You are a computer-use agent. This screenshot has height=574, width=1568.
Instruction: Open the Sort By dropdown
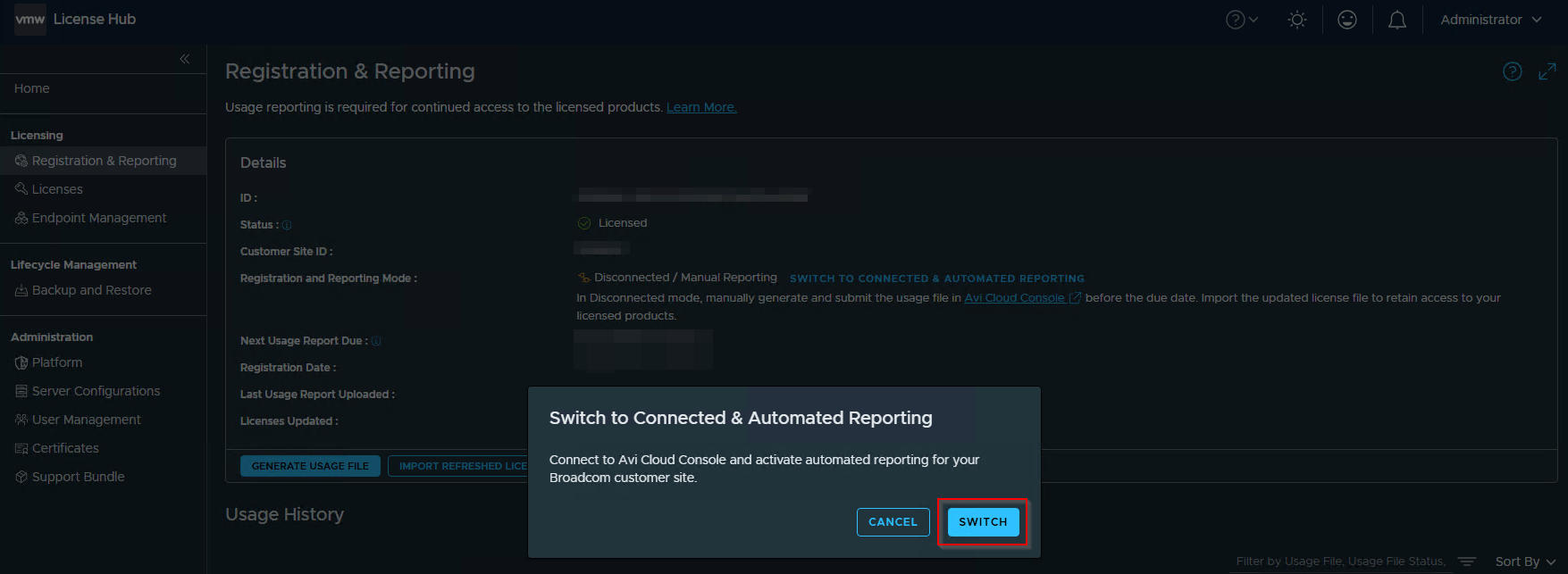[1525, 562]
